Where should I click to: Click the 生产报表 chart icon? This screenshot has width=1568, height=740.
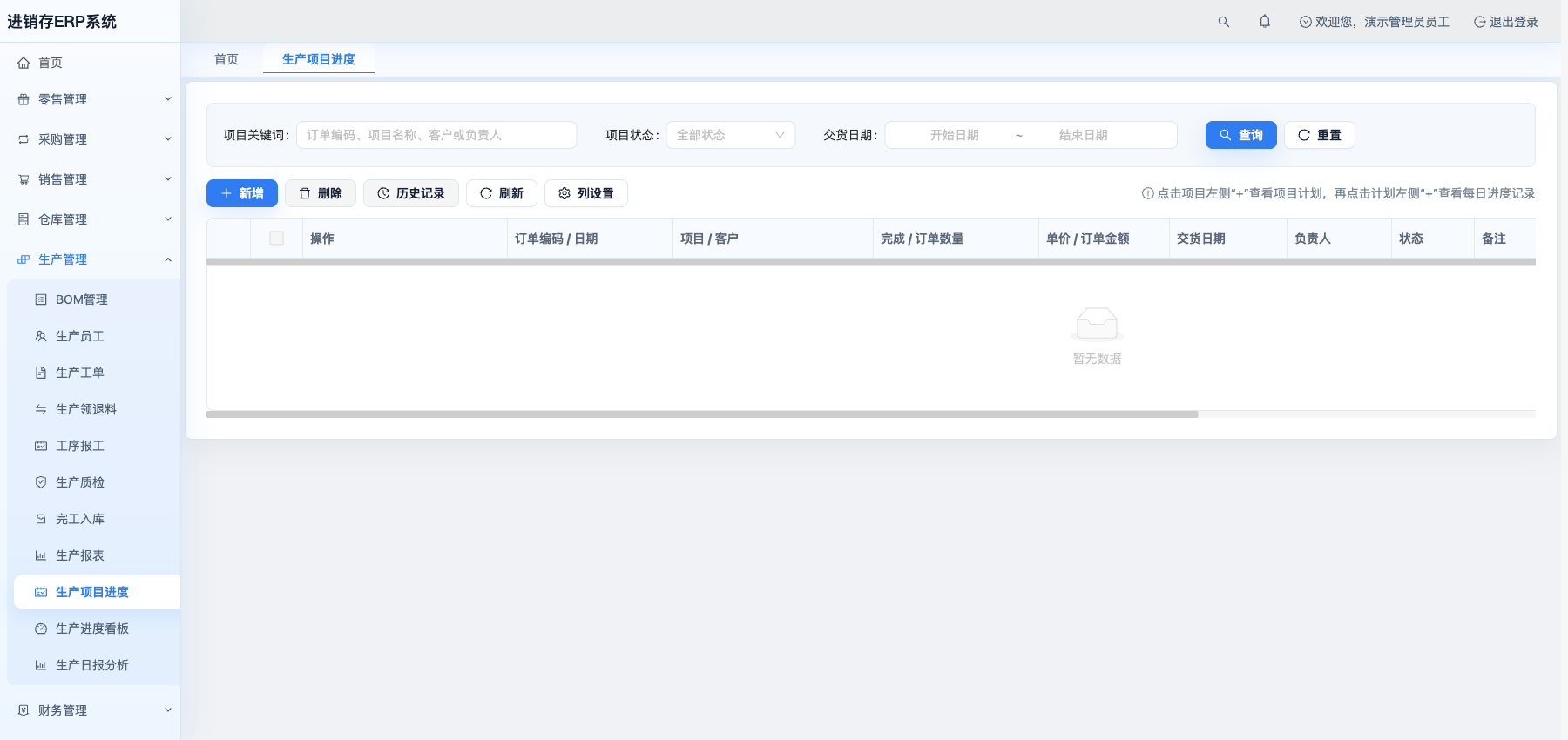point(41,555)
